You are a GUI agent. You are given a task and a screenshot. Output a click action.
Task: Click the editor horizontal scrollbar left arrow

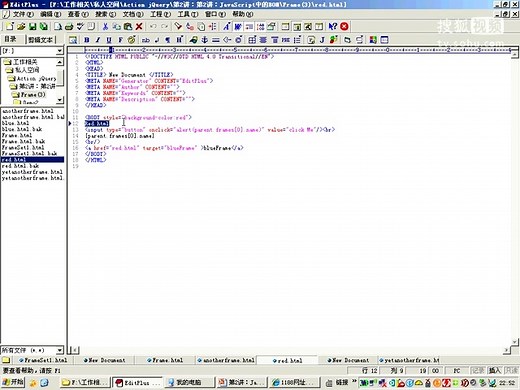(75, 350)
